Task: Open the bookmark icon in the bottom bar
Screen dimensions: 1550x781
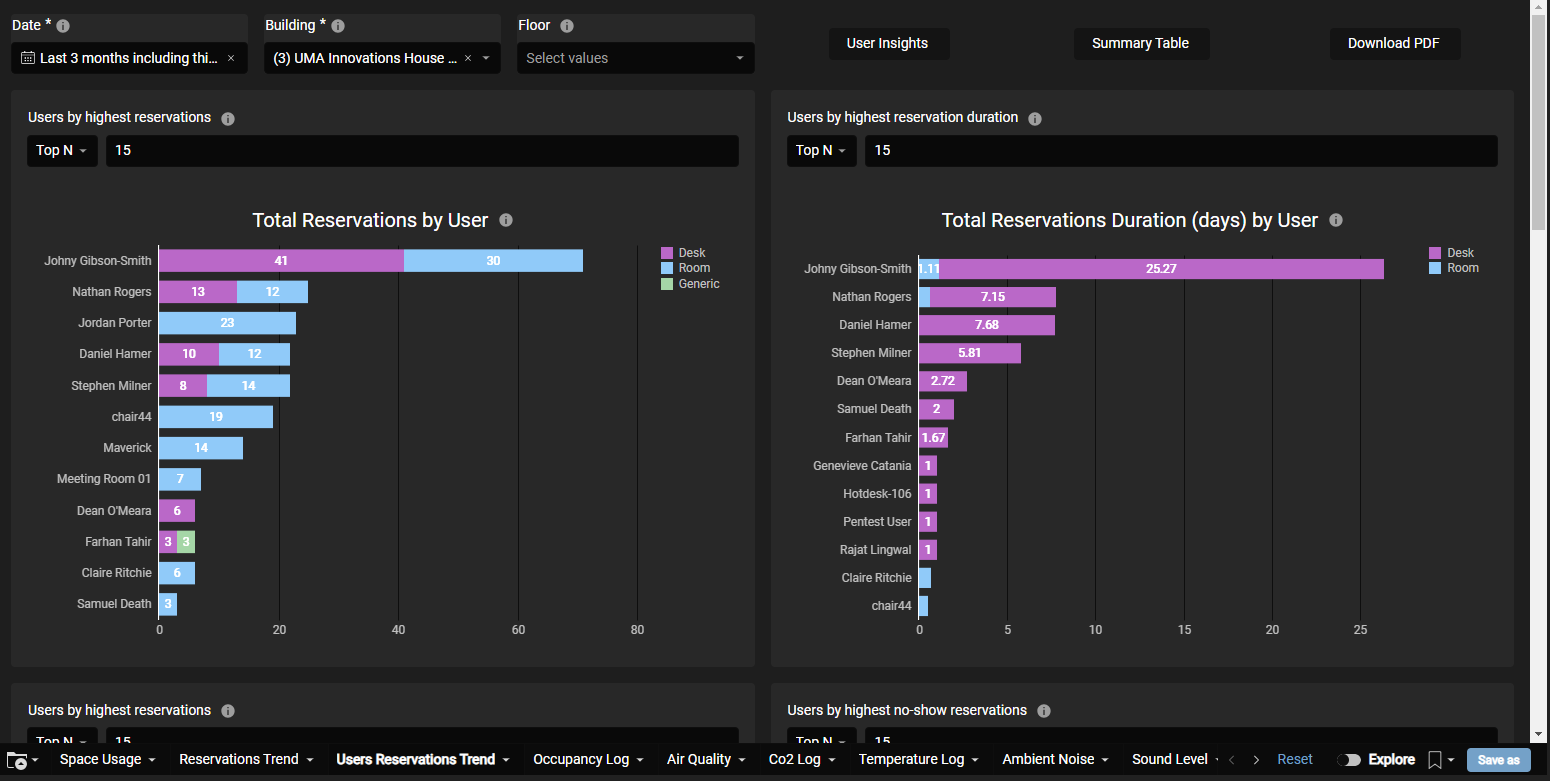Action: tap(1435, 760)
